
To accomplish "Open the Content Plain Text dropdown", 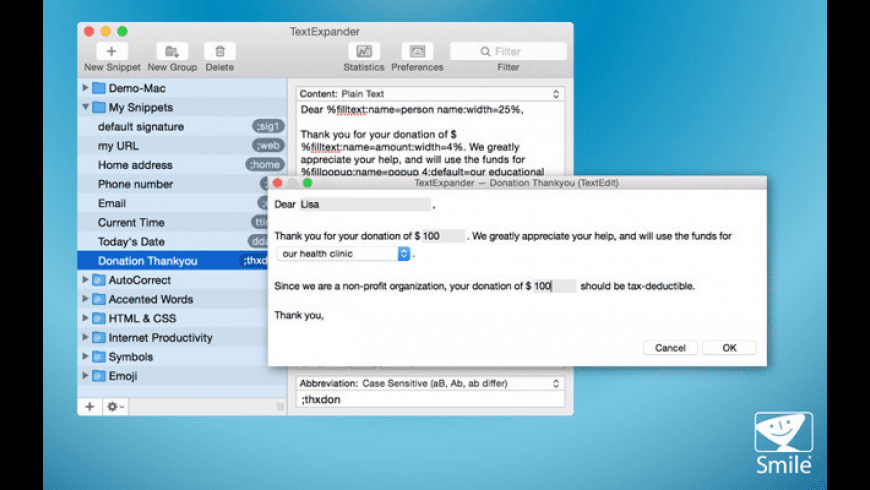I will click(x=430, y=94).
